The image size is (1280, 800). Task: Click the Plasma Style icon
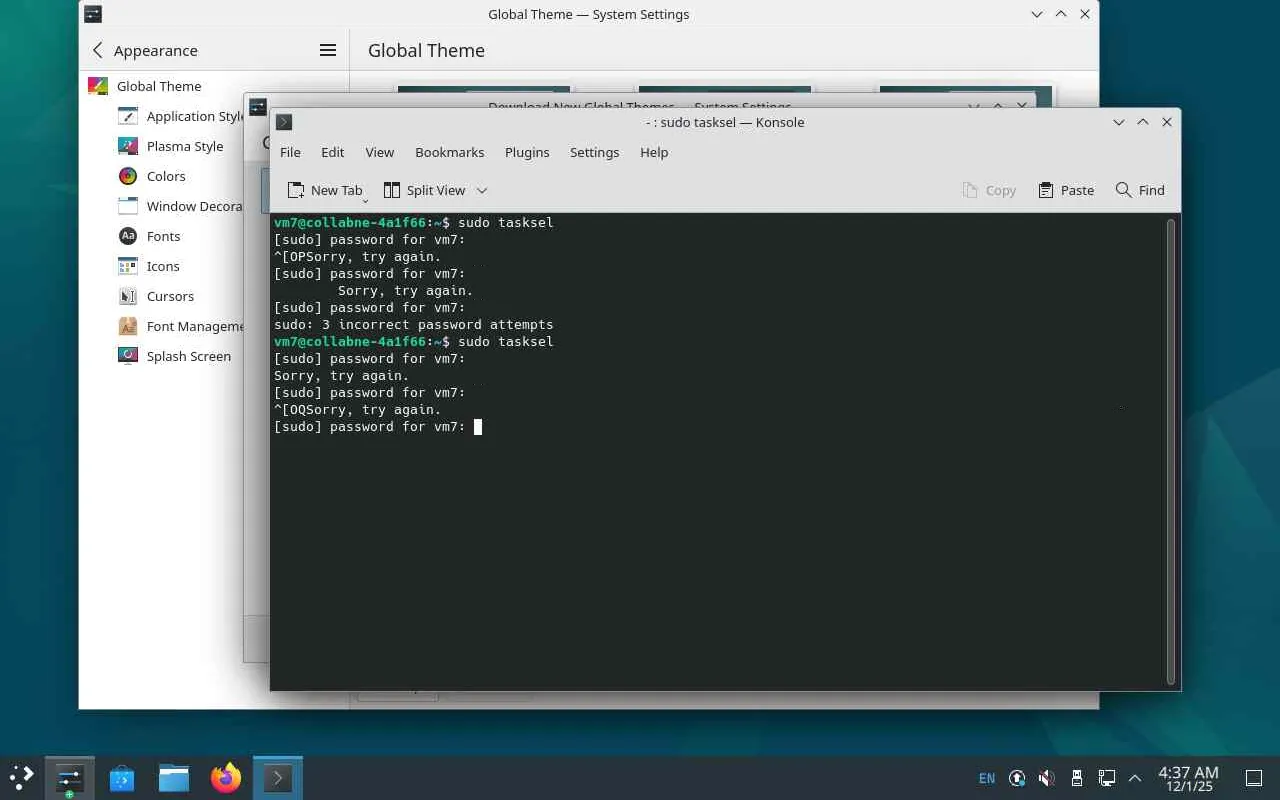click(x=128, y=146)
